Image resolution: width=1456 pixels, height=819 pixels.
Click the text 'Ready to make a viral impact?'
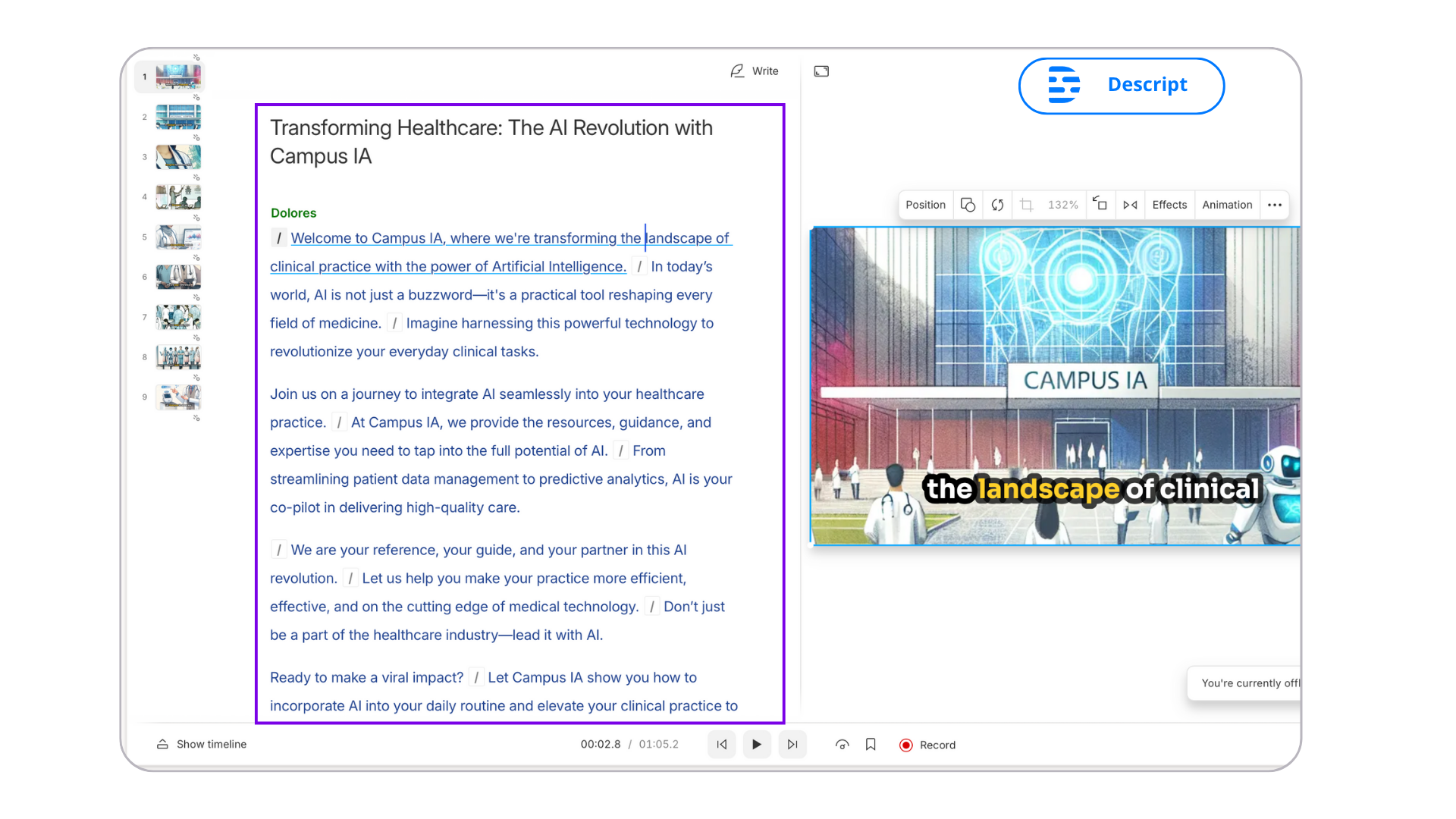click(366, 677)
